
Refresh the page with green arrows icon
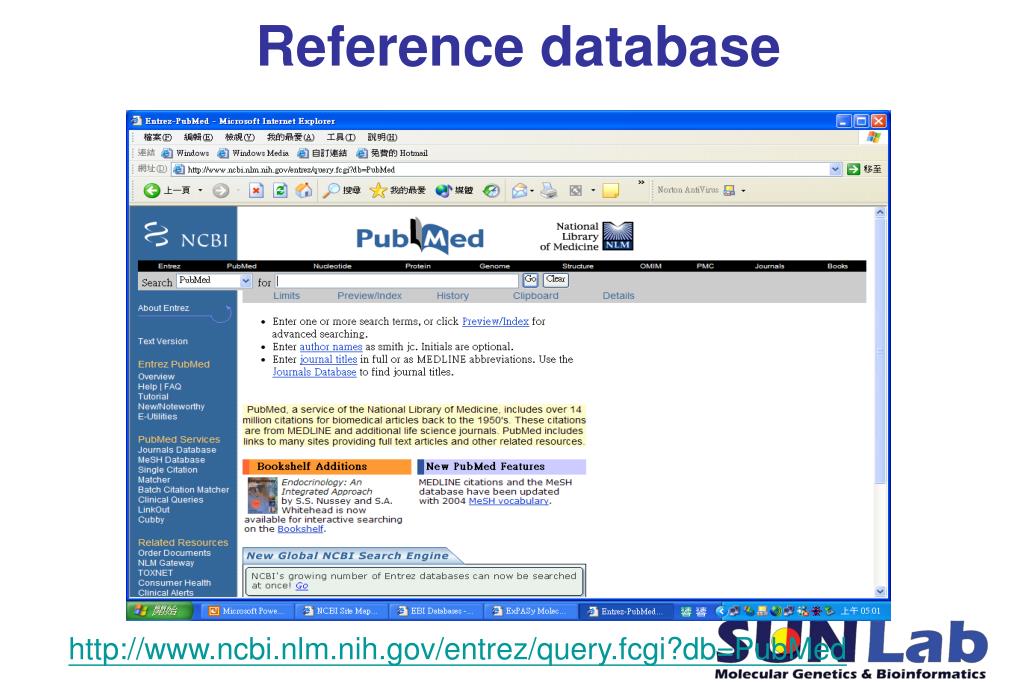click(280, 190)
